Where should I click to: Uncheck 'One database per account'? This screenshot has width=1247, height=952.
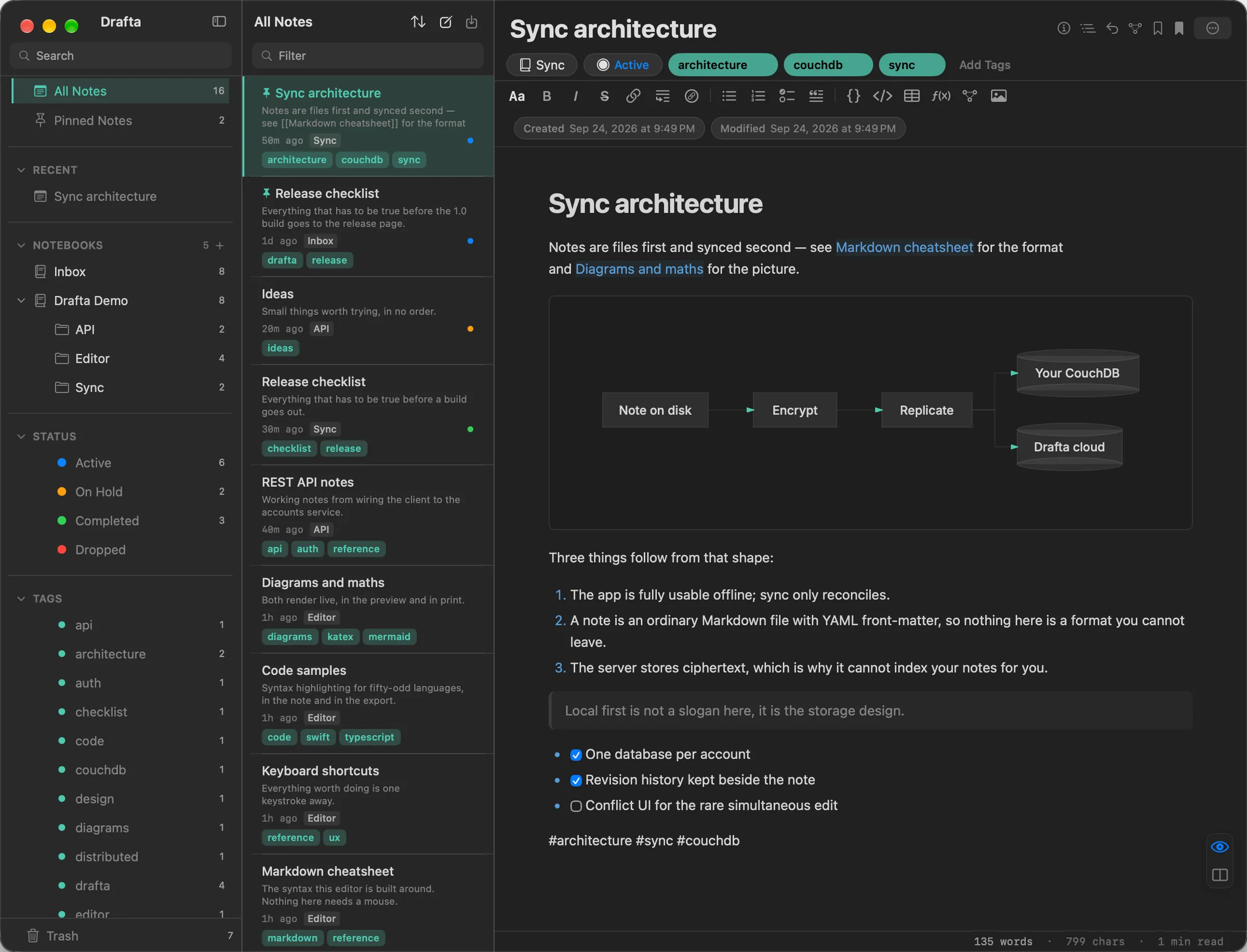[575, 755]
